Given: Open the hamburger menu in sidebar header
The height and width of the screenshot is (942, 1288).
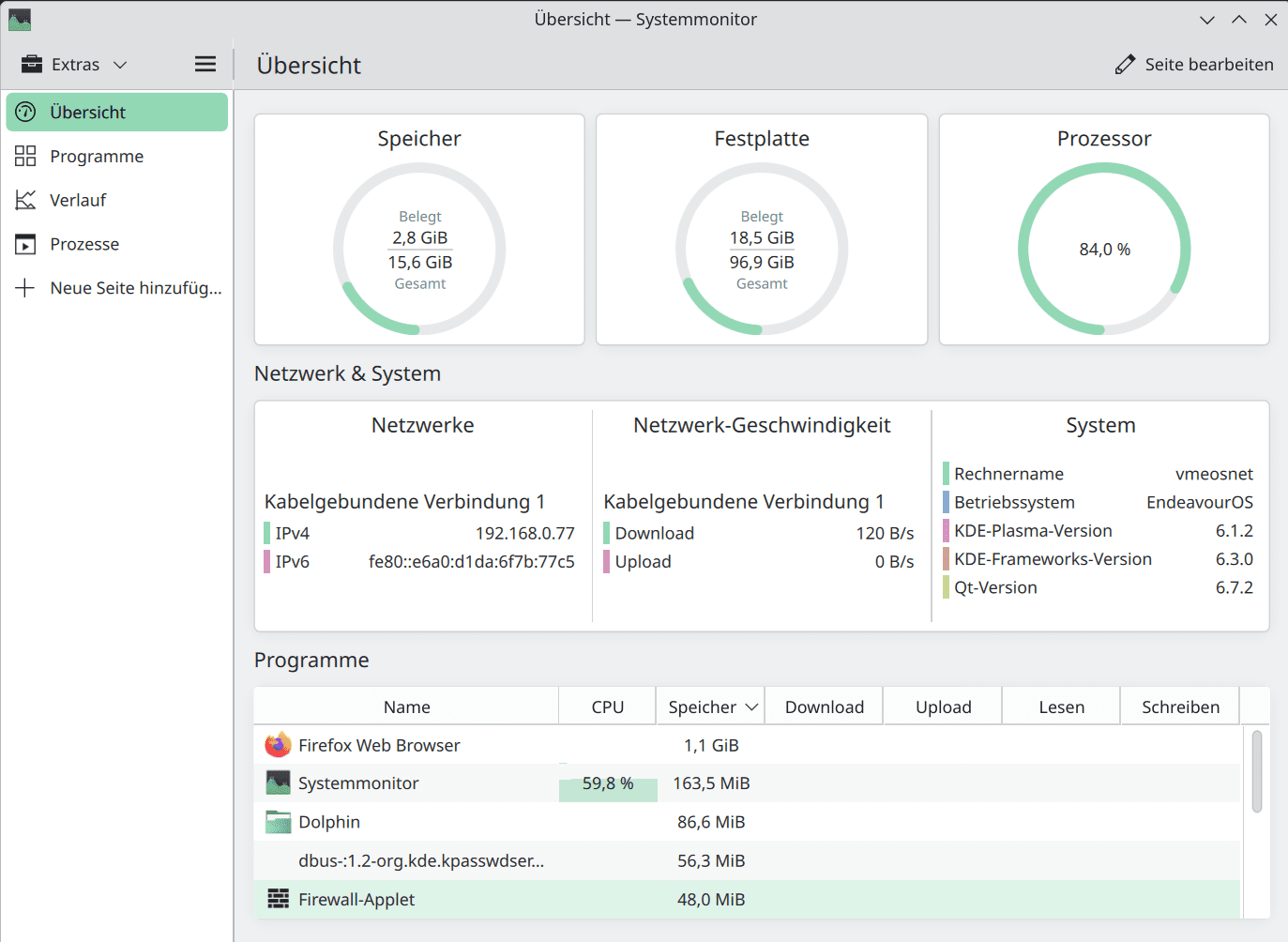Looking at the screenshot, I should coord(205,64).
